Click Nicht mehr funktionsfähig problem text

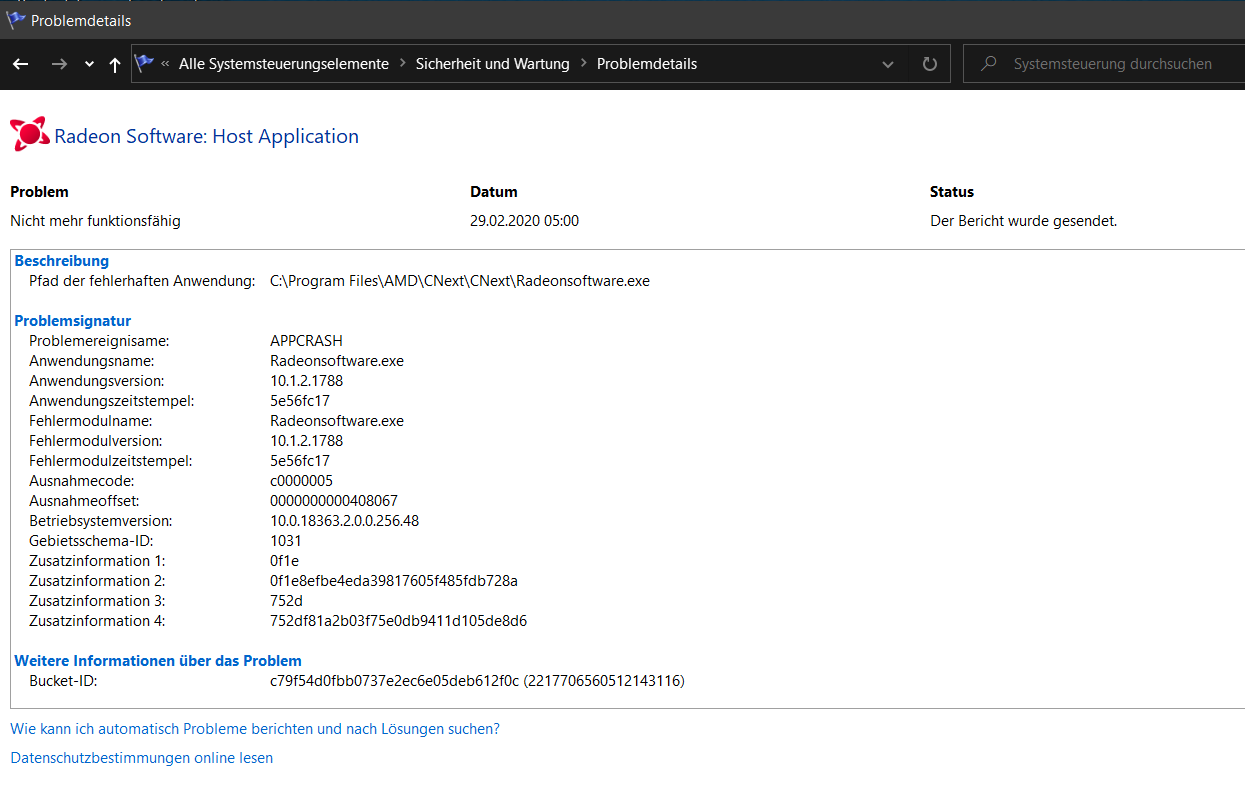[95, 221]
